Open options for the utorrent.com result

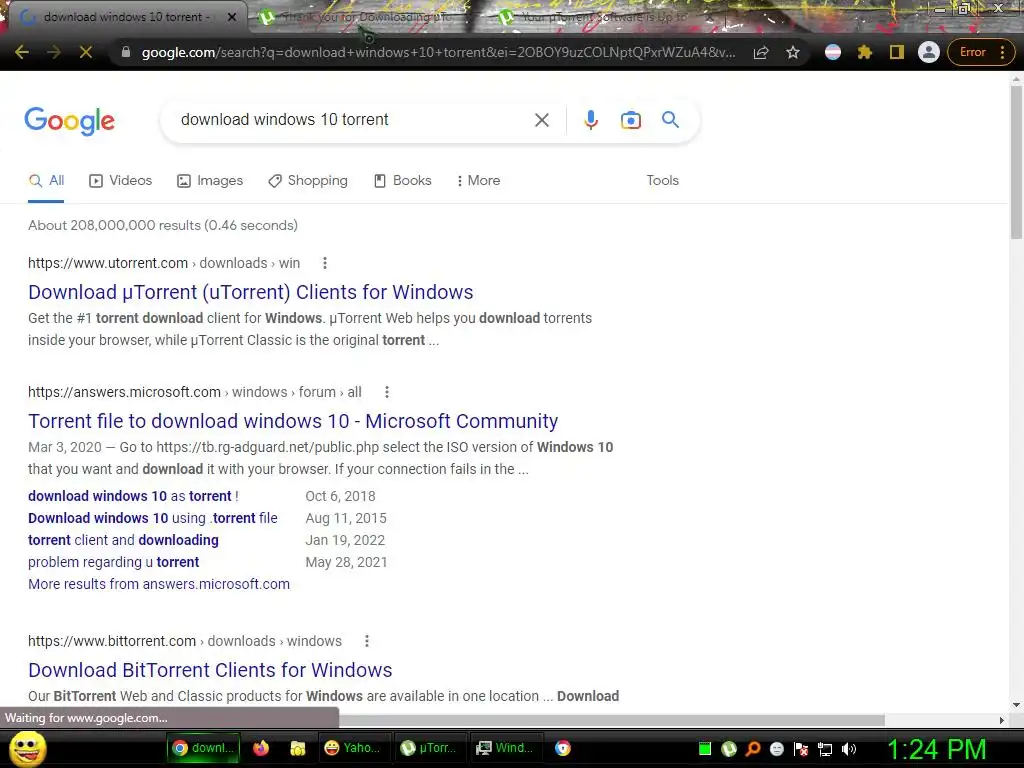(x=325, y=263)
